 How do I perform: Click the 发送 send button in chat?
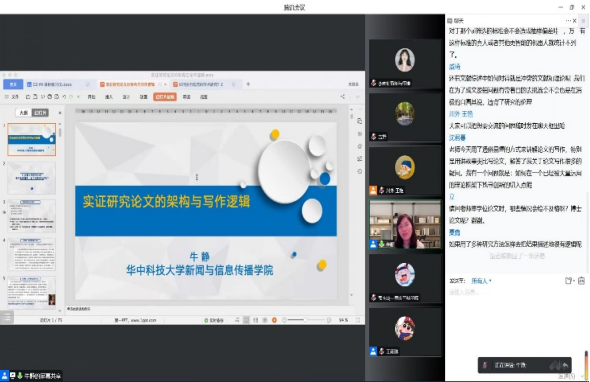point(566,376)
